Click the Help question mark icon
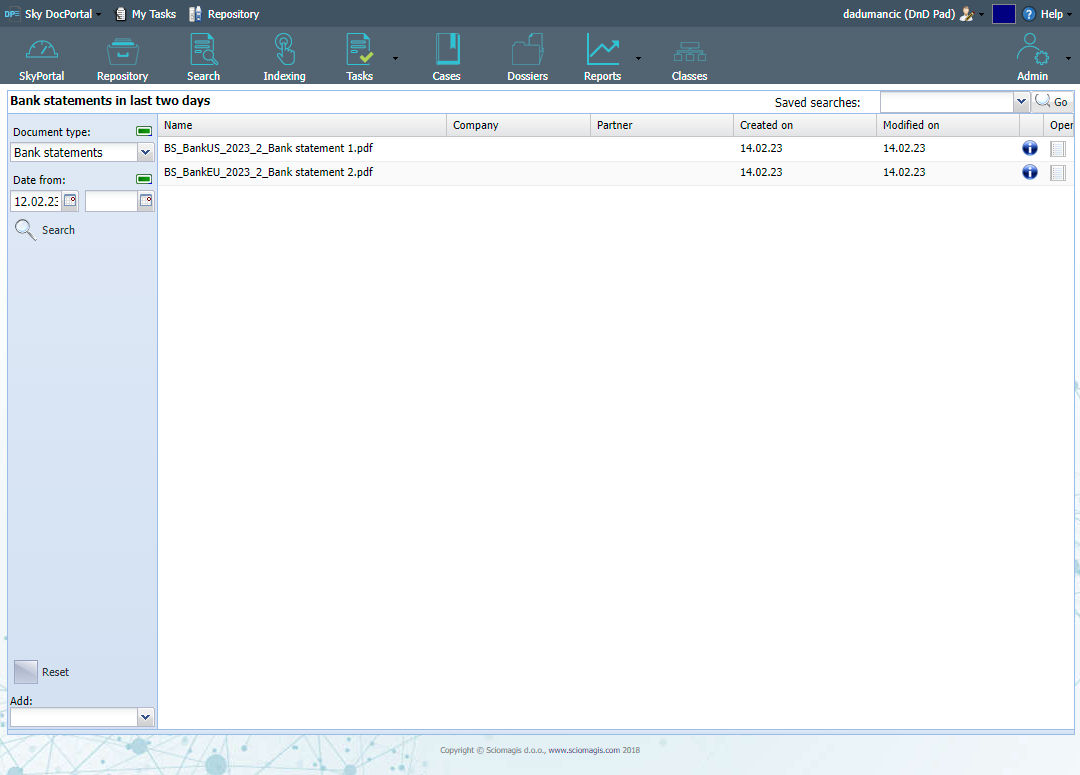 (x=1029, y=14)
